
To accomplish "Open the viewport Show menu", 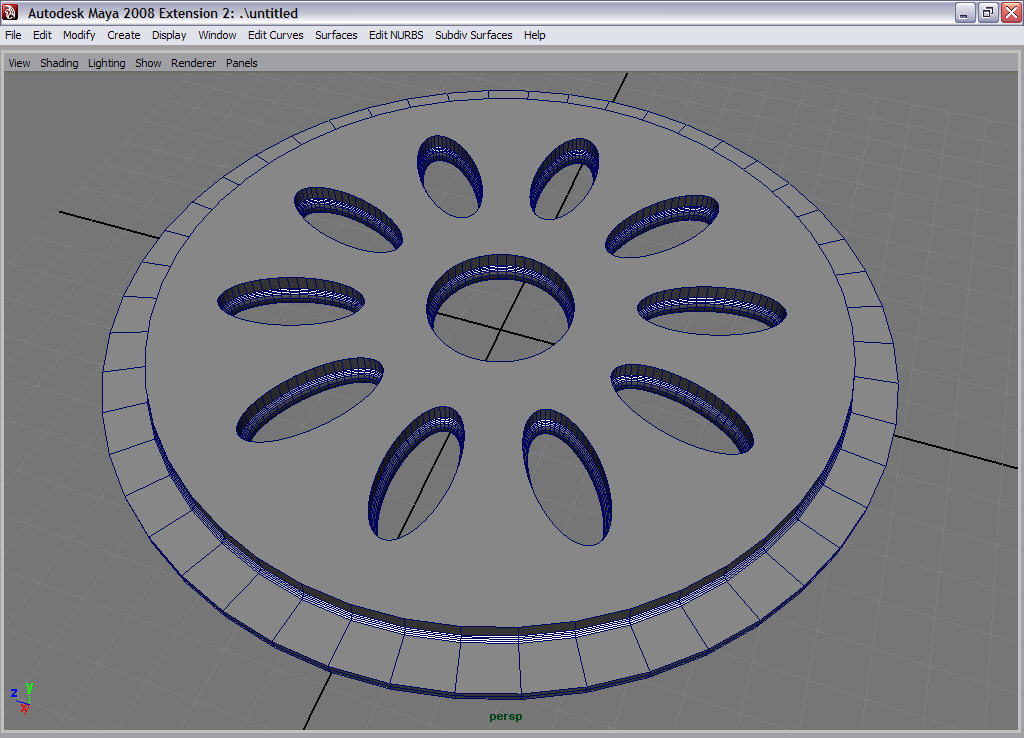I will [148, 63].
